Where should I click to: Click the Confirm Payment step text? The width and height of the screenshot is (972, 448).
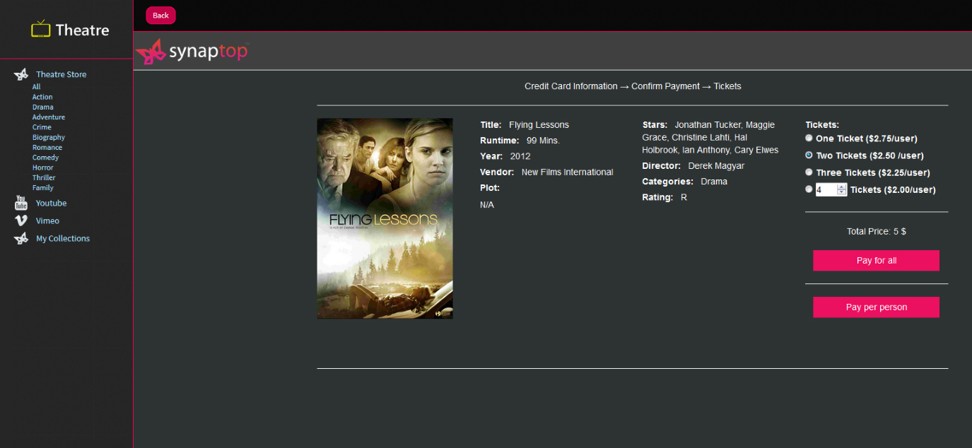[665, 86]
